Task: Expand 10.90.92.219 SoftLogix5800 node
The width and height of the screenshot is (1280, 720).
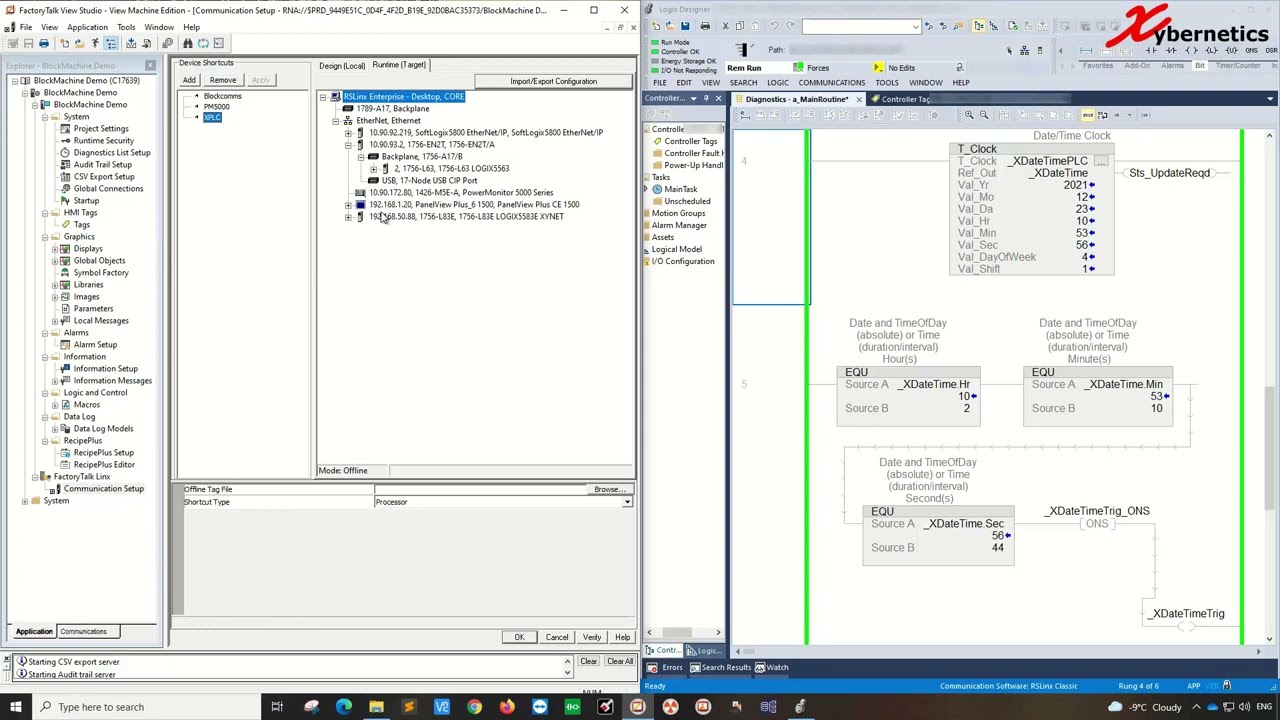Action: click(x=348, y=133)
